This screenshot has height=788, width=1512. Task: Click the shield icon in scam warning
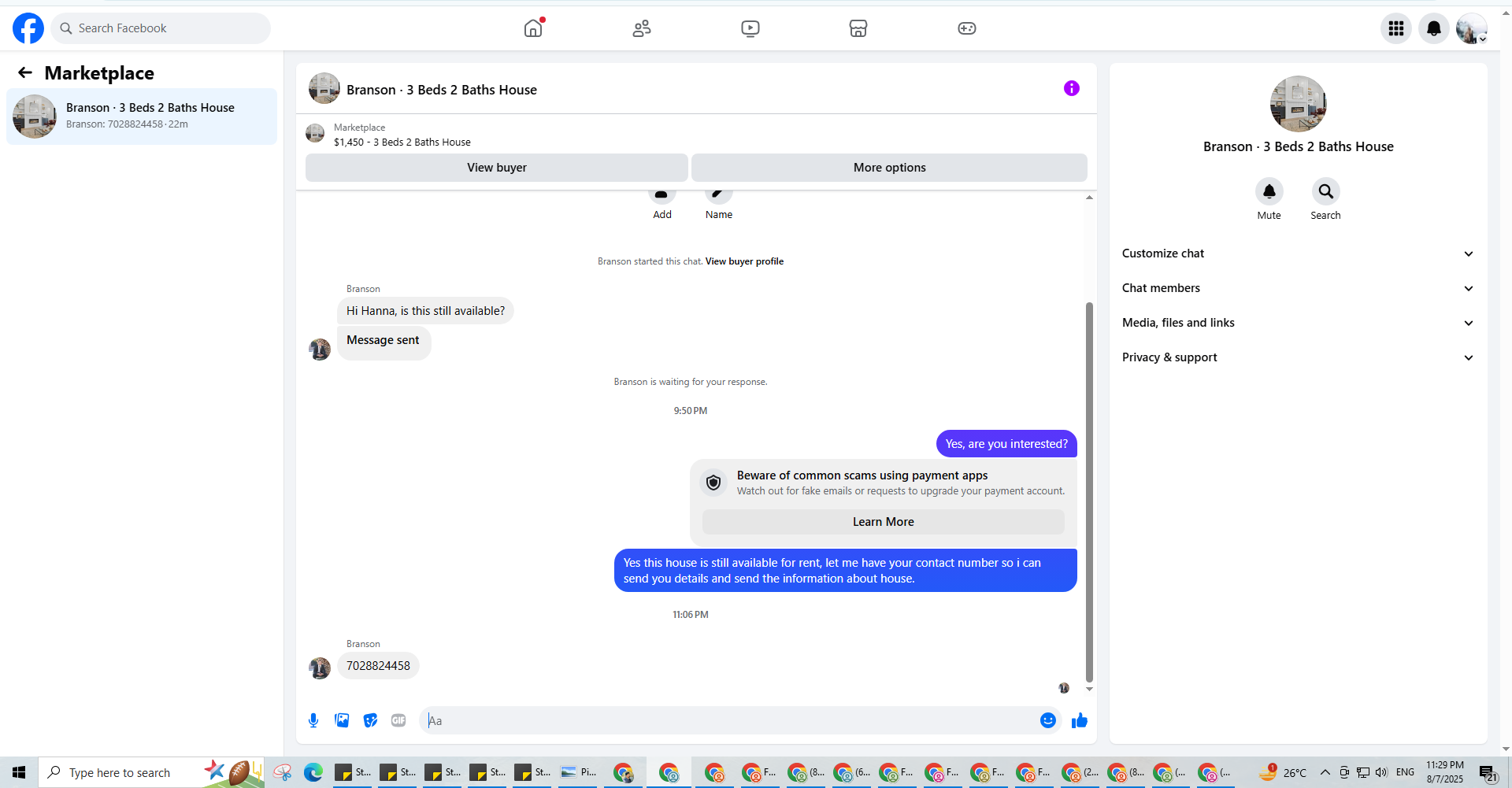click(x=713, y=483)
